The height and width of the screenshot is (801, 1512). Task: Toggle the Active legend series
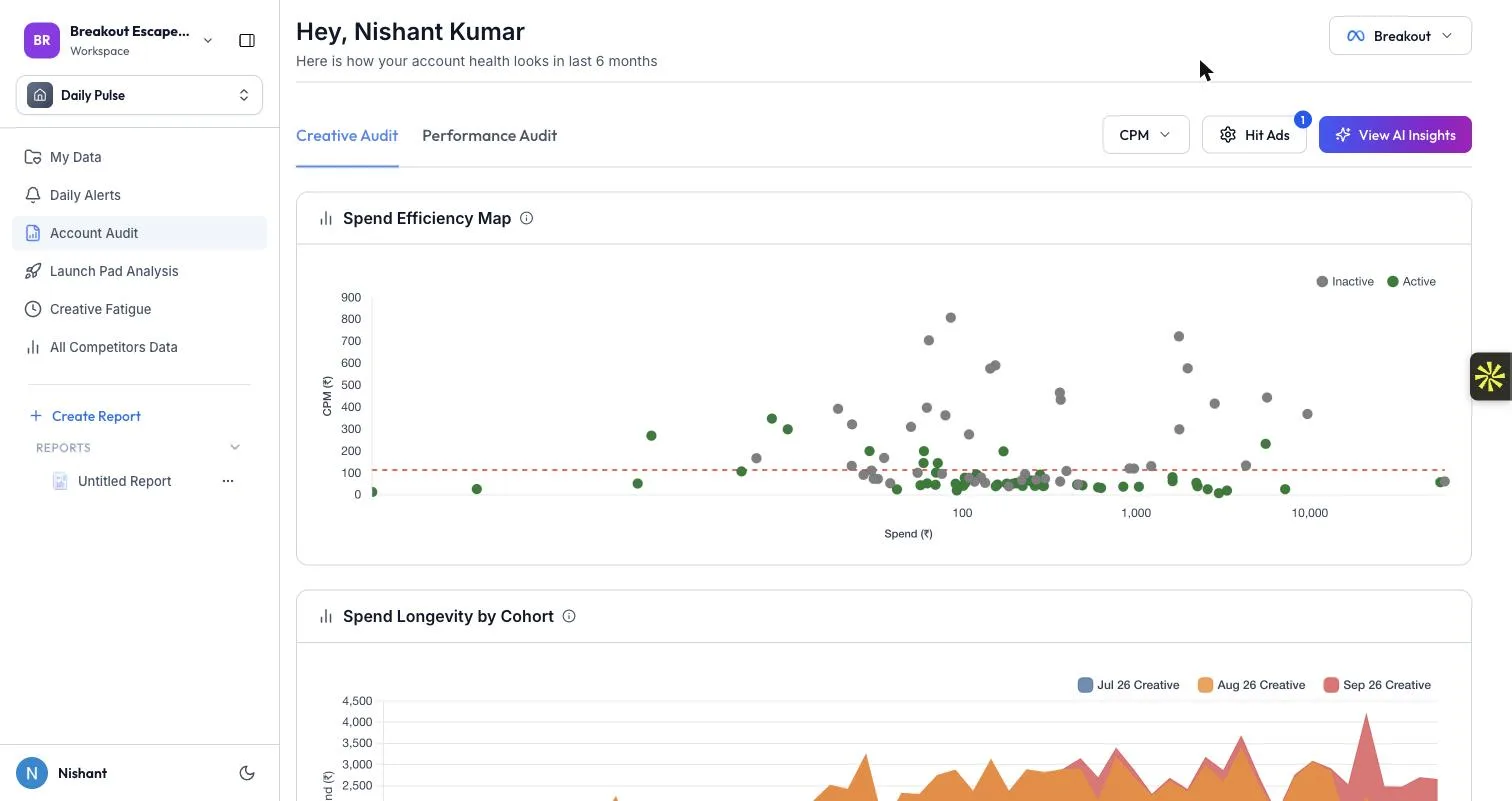[1411, 282]
